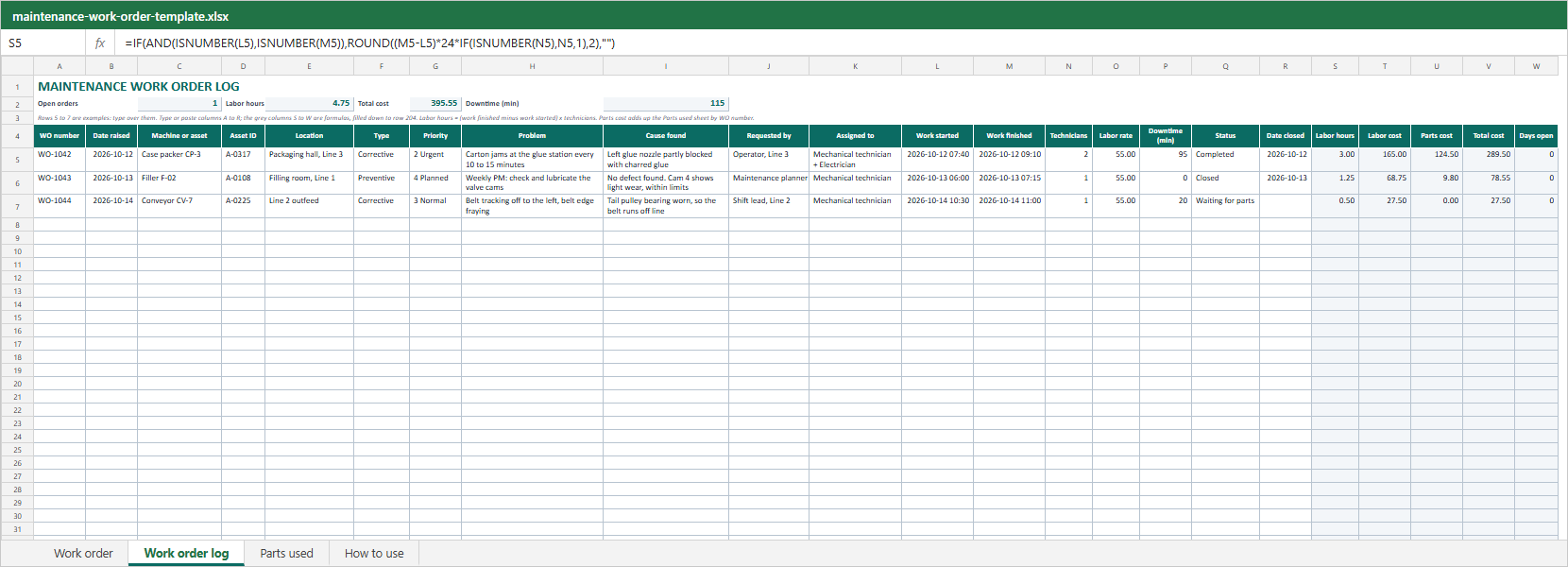Select column H header

(532, 66)
